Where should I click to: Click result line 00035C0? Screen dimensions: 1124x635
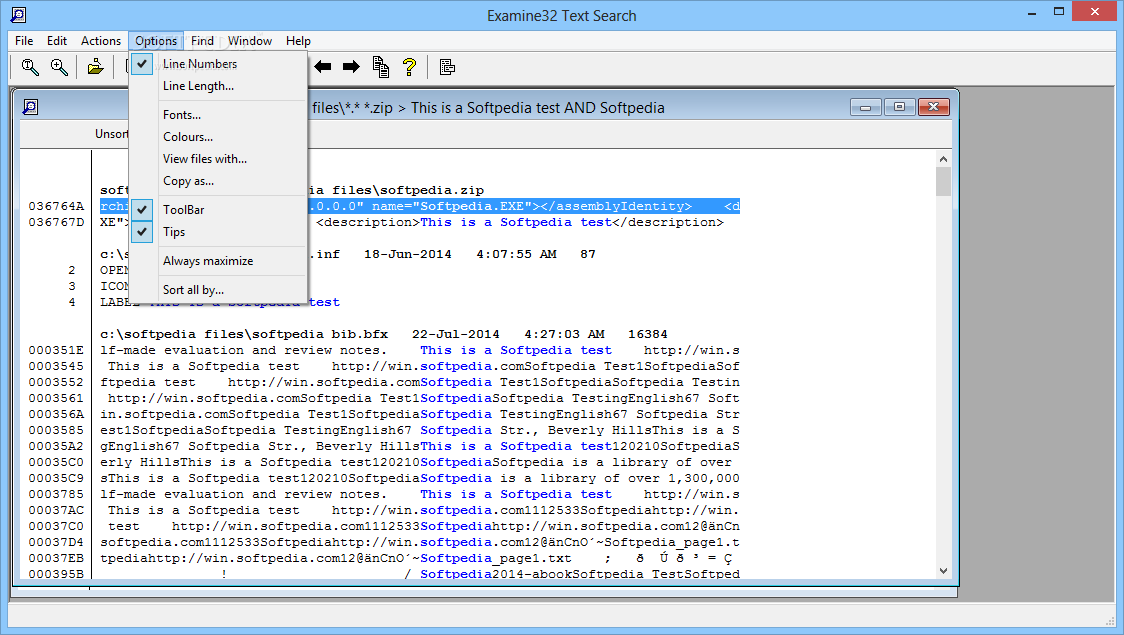click(x=419, y=462)
